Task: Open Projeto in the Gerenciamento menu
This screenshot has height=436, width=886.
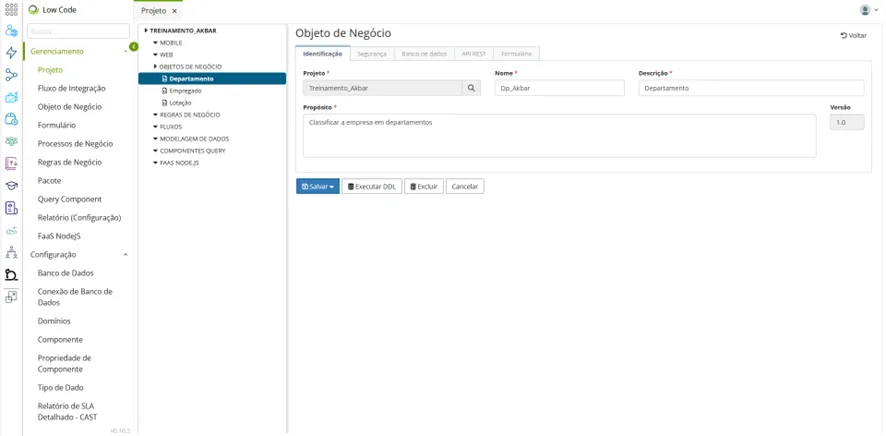Action: coord(50,70)
